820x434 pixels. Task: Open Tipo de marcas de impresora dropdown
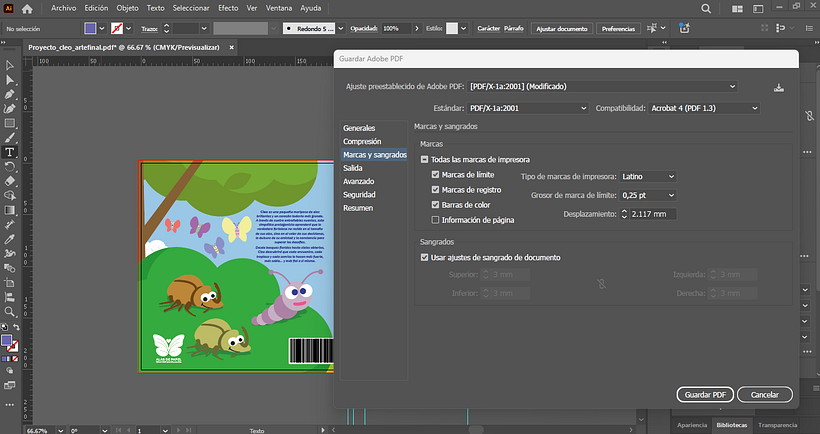(647, 177)
